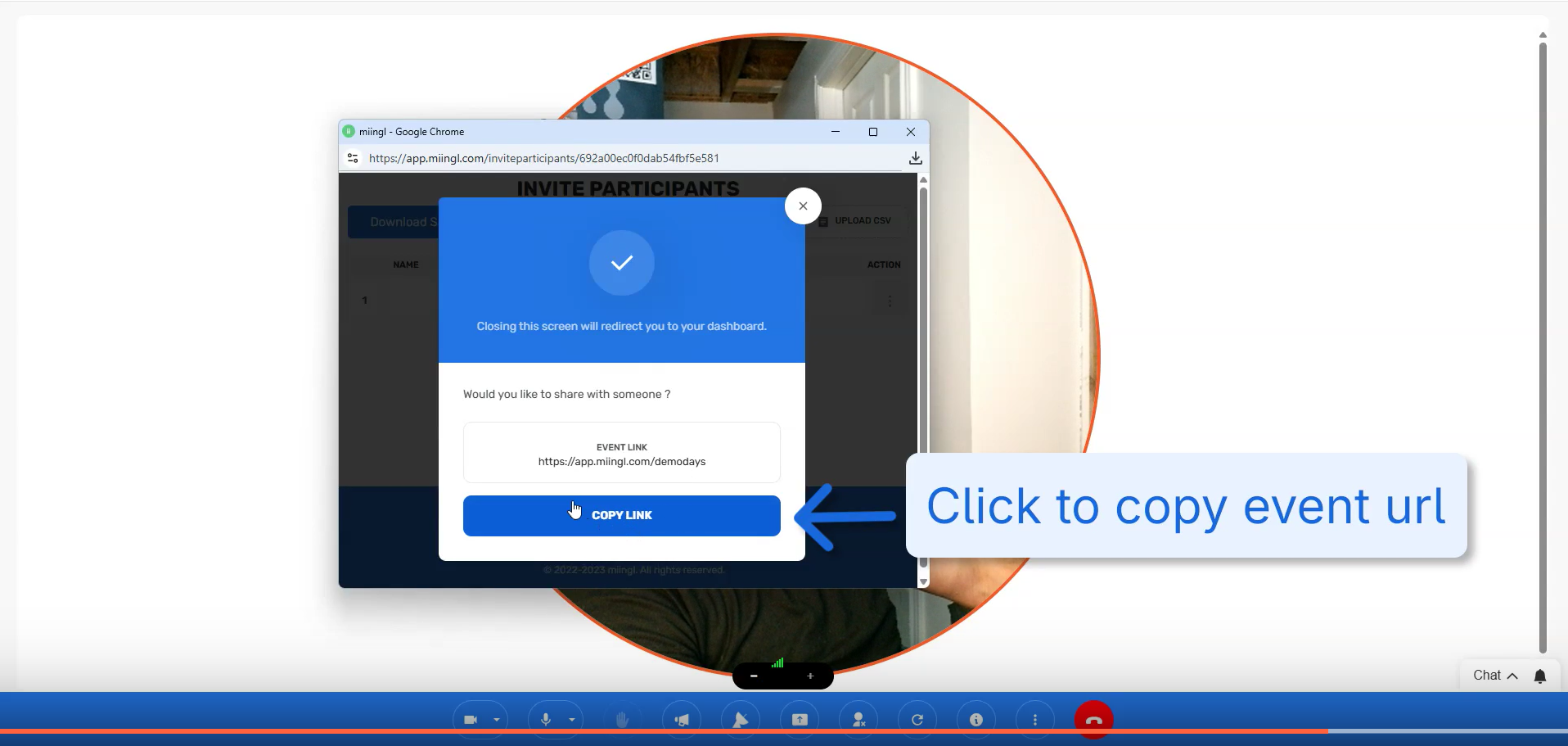Screen dimensions: 1568x746
Task: Click the Chrome address bar URL
Action: [x=544, y=158]
